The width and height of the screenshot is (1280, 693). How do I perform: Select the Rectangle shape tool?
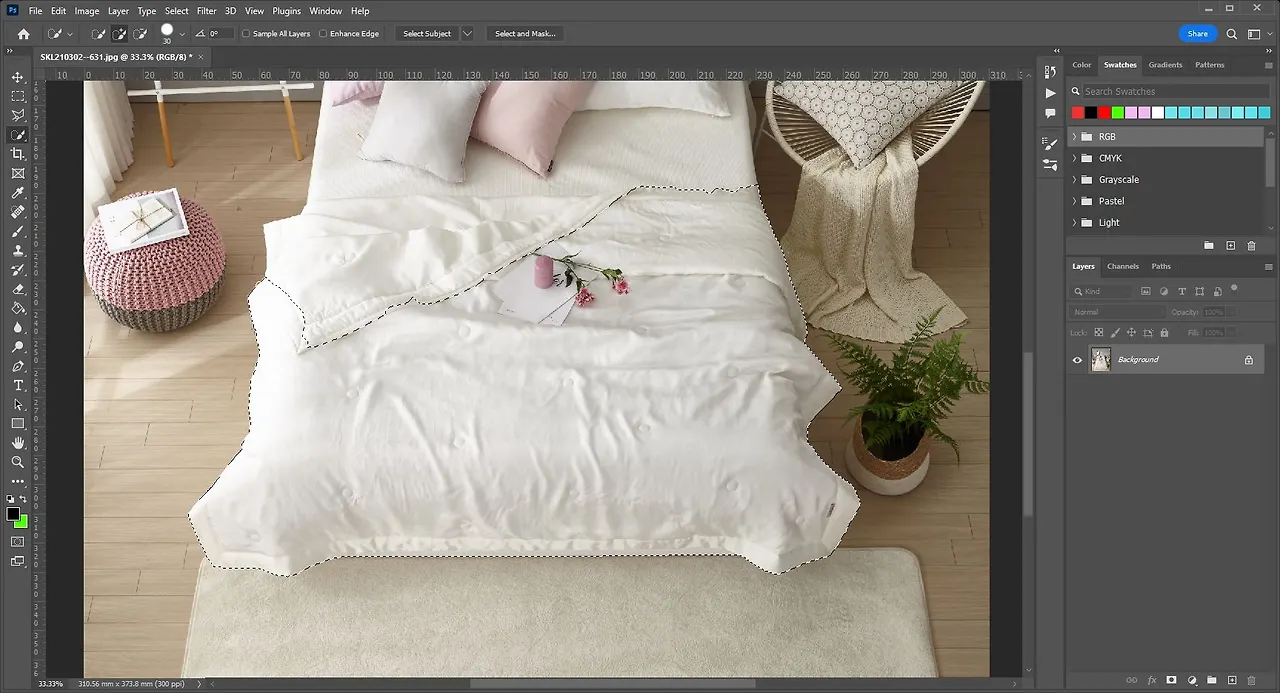point(18,423)
